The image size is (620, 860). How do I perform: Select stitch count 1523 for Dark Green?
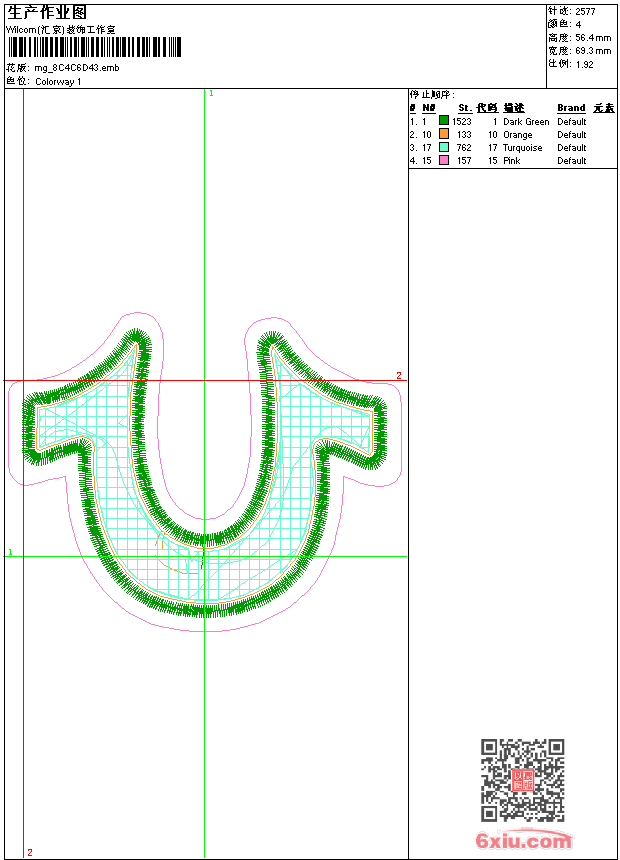pyautogui.click(x=462, y=122)
